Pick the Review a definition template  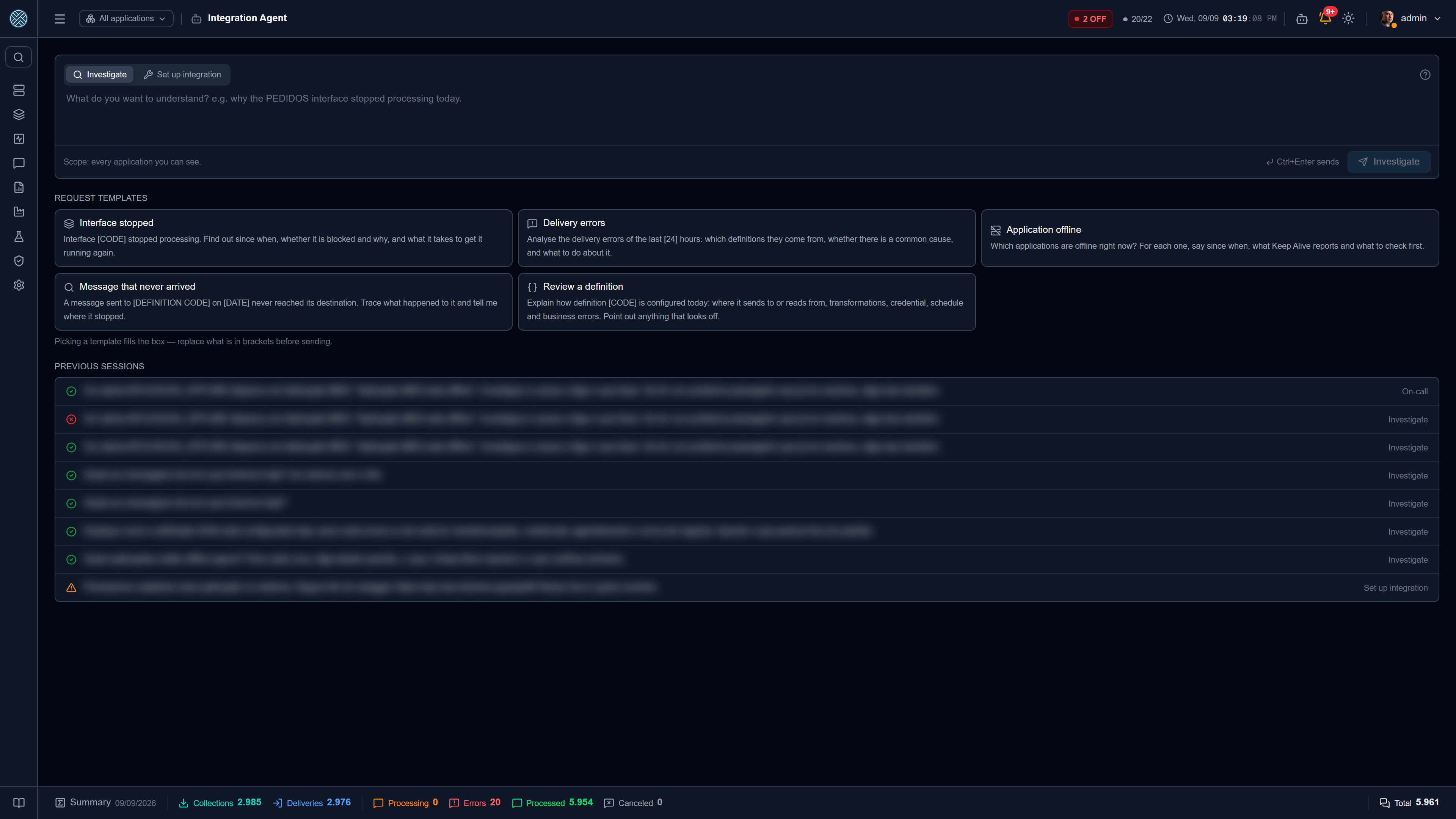pyautogui.click(x=747, y=302)
